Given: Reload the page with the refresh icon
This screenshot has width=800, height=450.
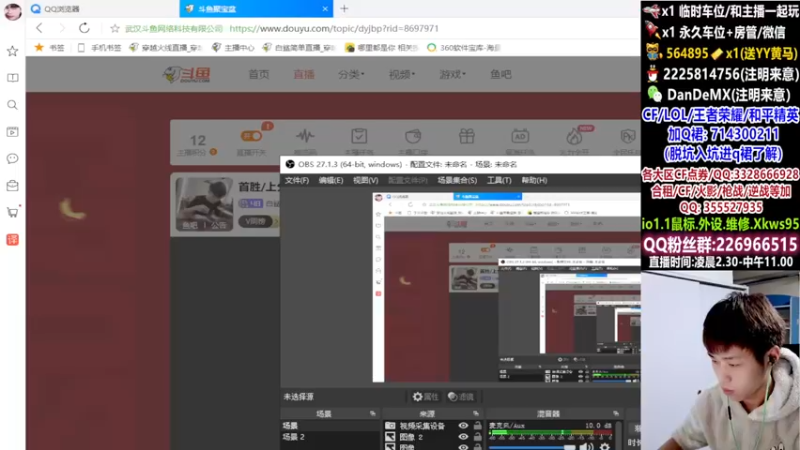Looking at the screenshot, I should tap(84, 28).
